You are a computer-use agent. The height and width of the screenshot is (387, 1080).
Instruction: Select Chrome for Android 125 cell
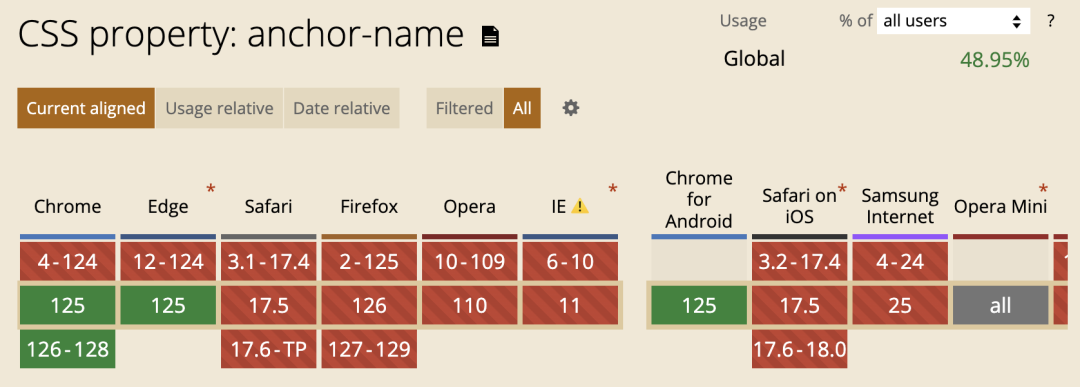click(699, 305)
